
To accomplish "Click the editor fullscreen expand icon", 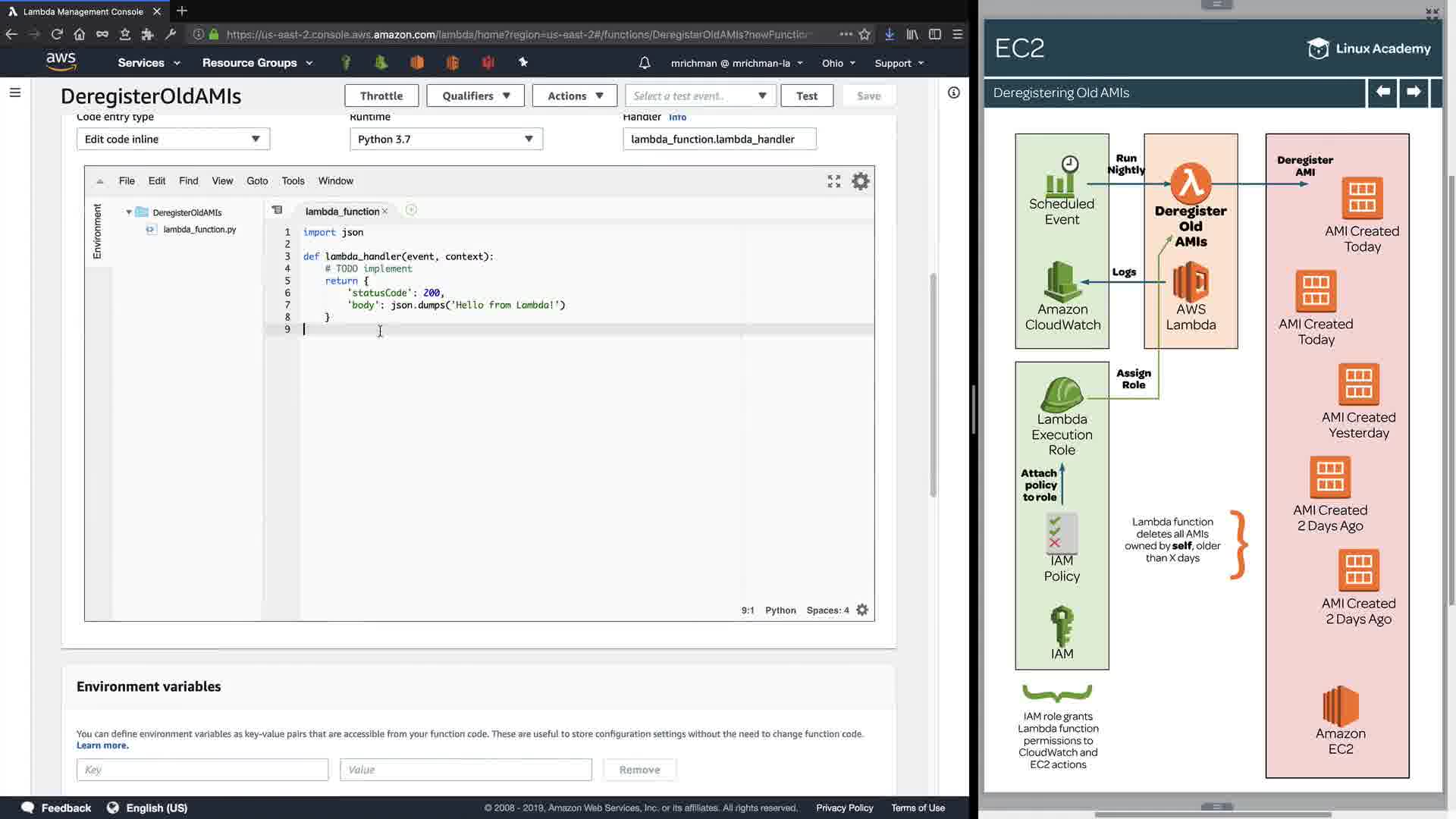I will pyautogui.click(x=833, y=181).
